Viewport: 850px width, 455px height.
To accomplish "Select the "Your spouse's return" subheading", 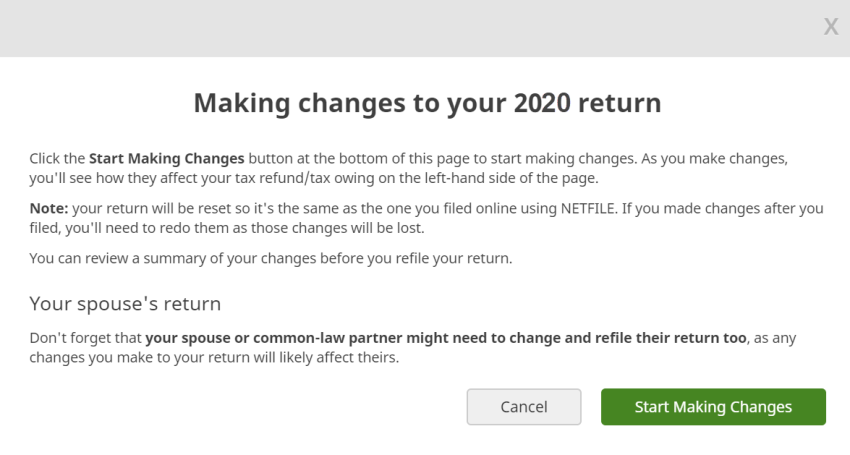I will point(125,302).
